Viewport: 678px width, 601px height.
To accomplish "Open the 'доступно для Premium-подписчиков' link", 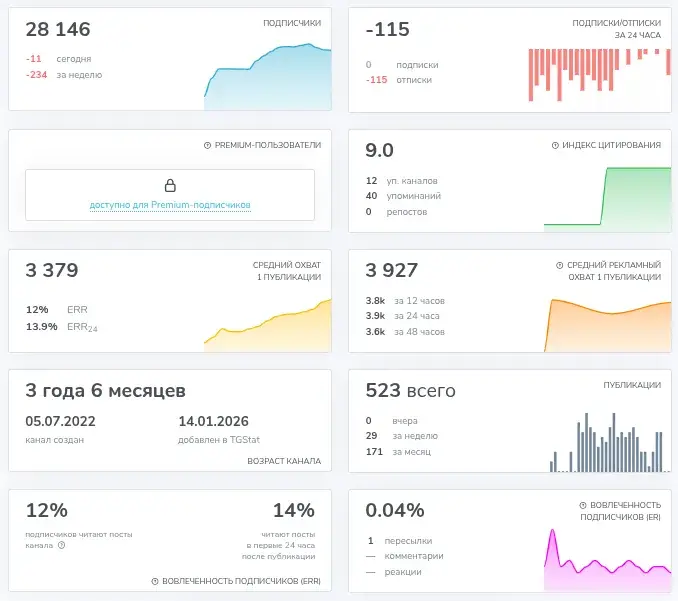I will coord(170,205).
